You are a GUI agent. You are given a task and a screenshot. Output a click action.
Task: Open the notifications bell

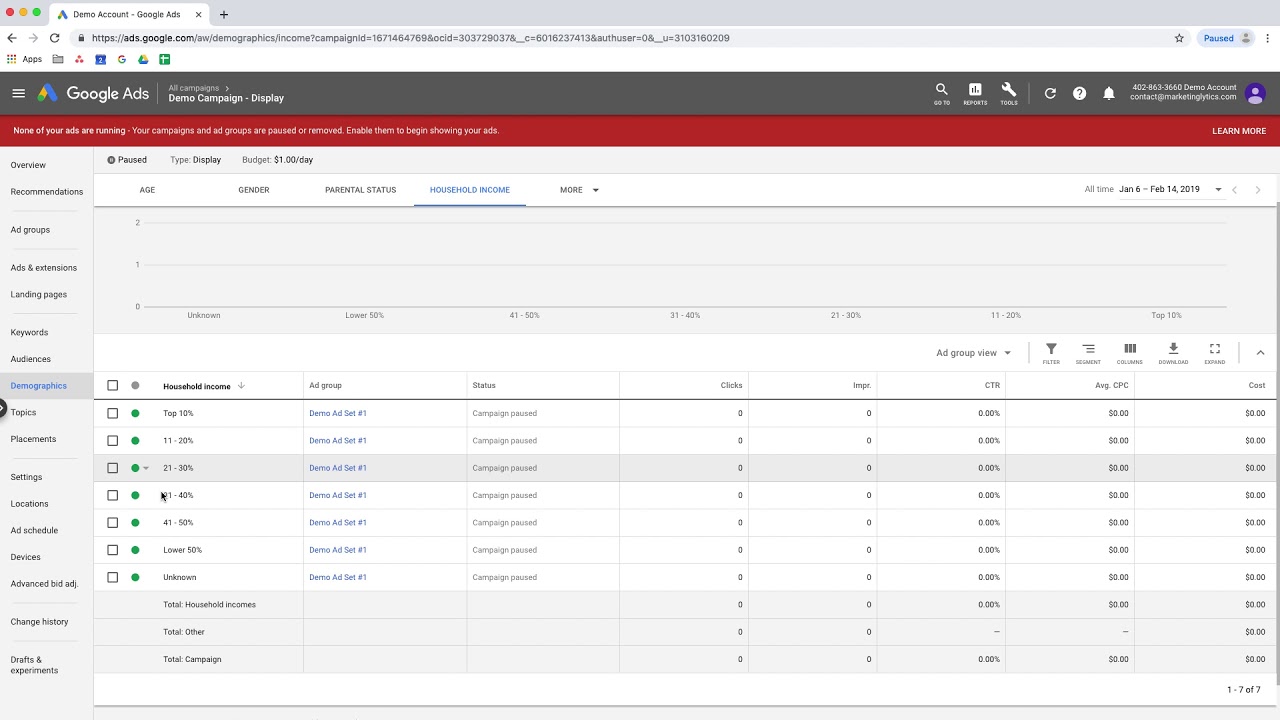click(1108, 93)
